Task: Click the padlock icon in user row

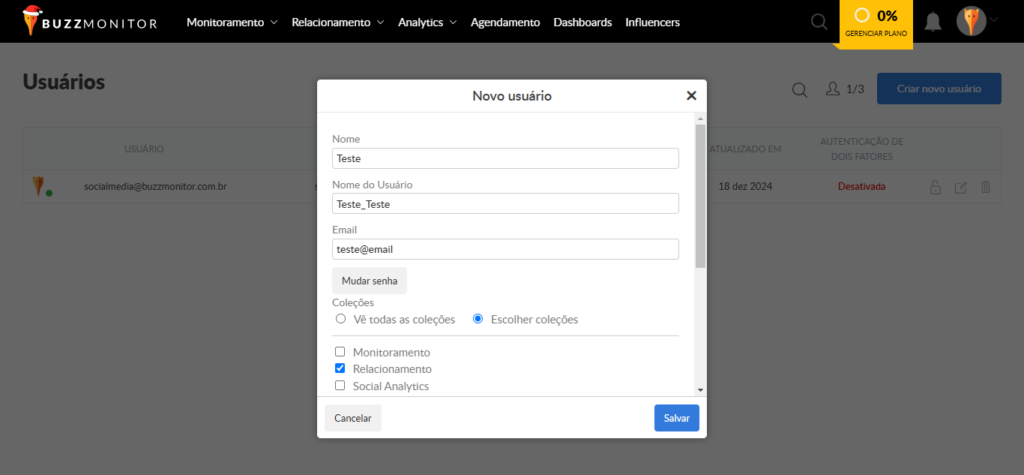Action: pyautogui.click(x=935, y=187)
